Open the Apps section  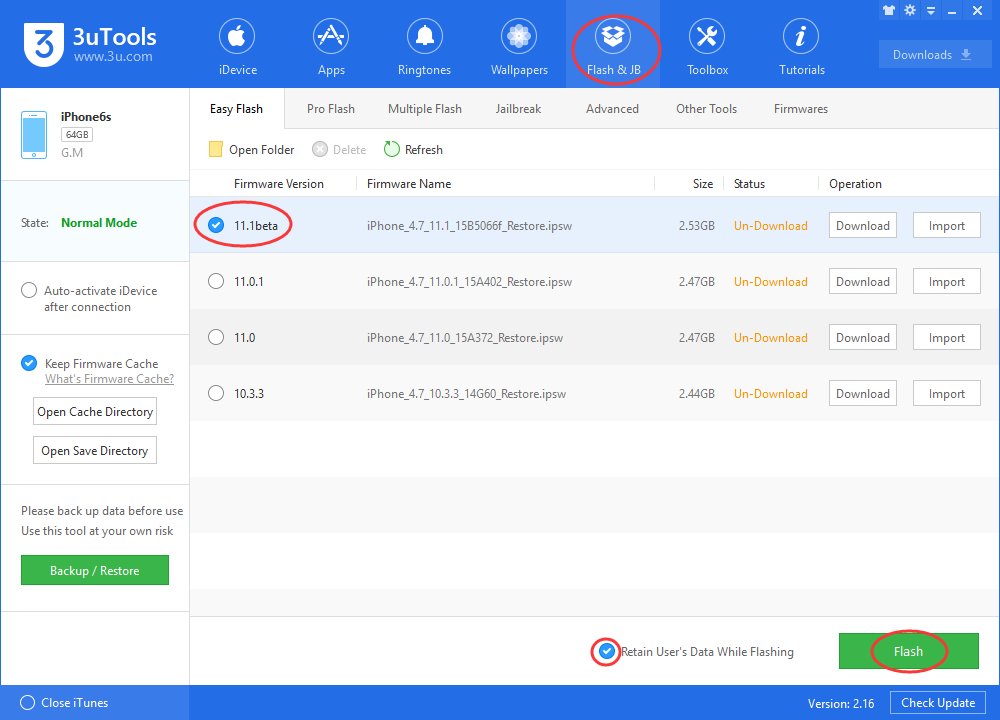pyautogui.click(x=331, y=46)
